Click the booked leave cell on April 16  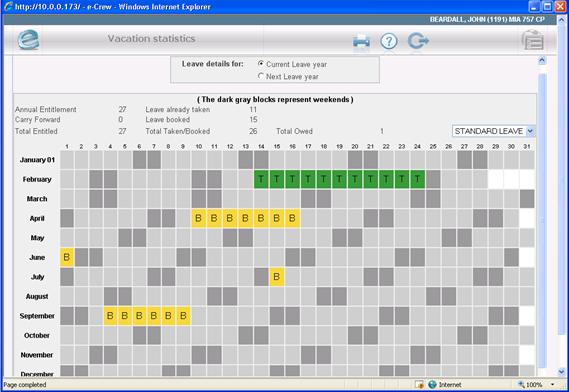pyautogui.click(x=292, y=218)
